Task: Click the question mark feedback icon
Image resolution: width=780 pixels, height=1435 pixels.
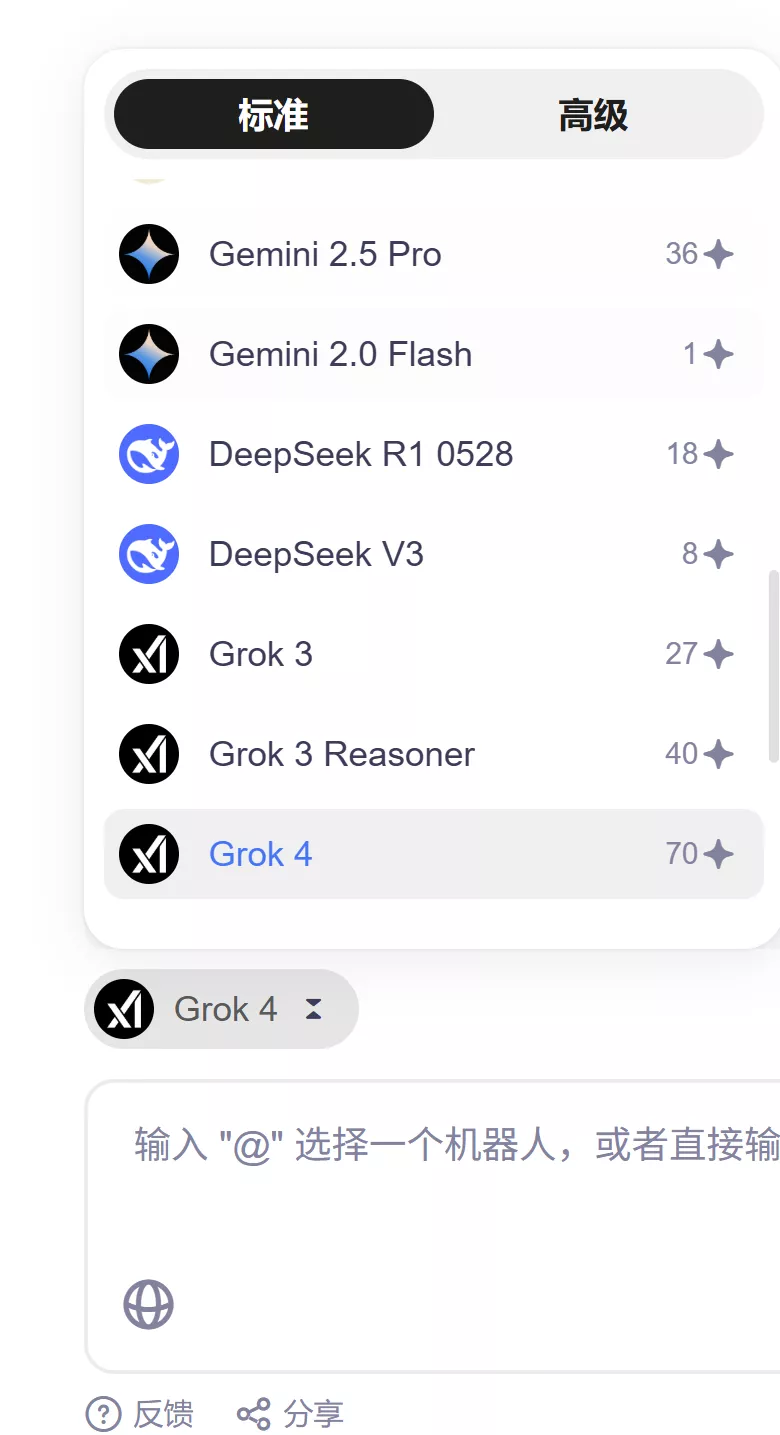Action: click(104, 1414)
